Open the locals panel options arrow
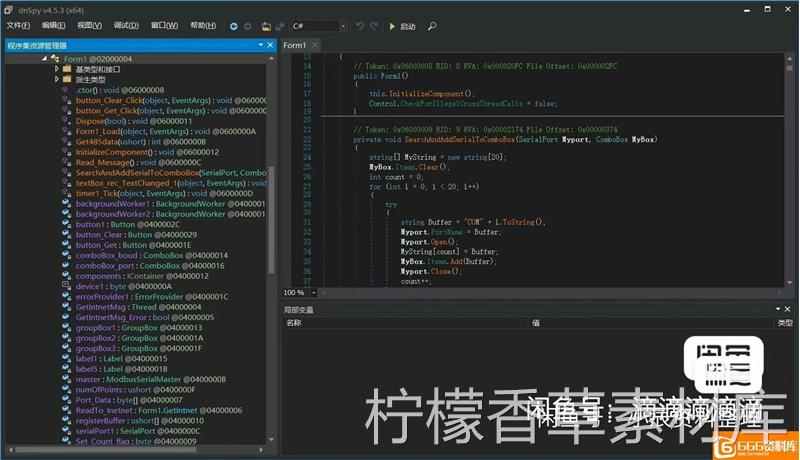The height and width of the screenshot is (460, 800). [778, 309]
